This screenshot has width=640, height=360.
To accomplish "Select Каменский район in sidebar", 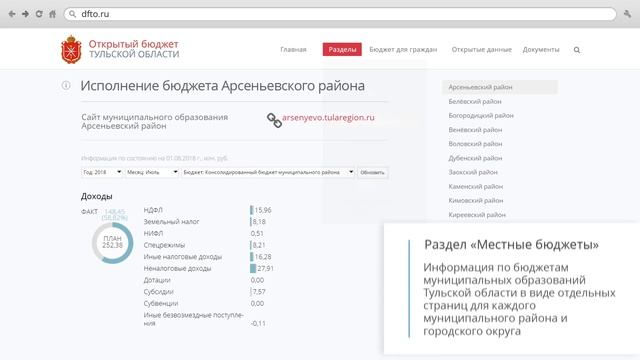I will 476,187.
